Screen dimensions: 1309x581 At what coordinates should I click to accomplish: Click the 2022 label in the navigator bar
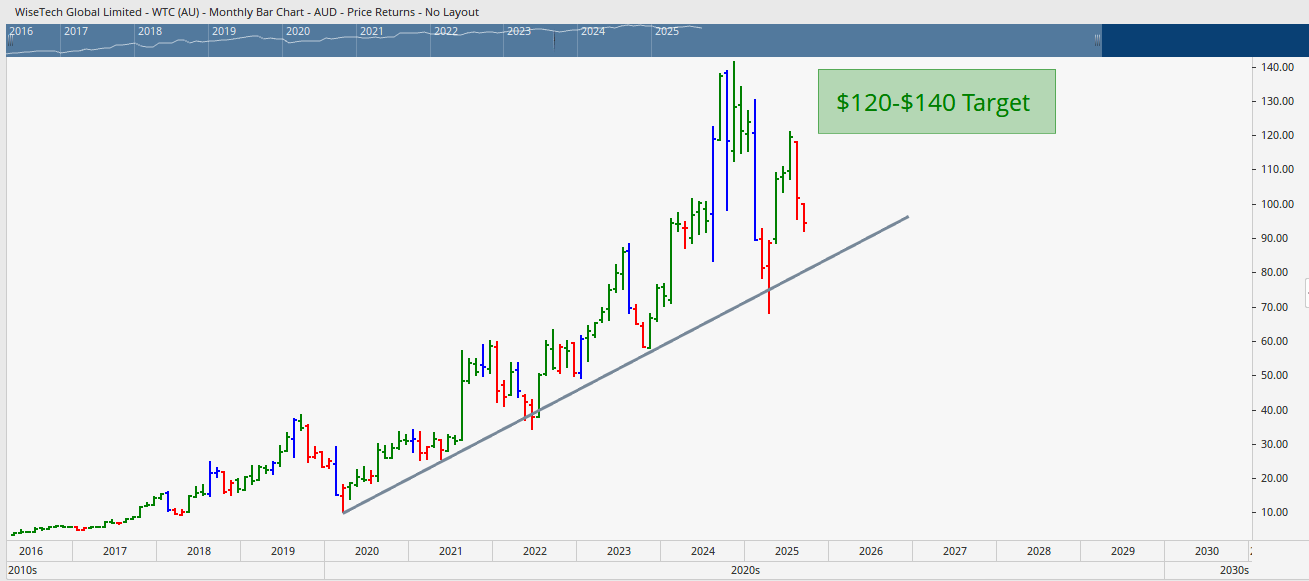tap(446, 31)
